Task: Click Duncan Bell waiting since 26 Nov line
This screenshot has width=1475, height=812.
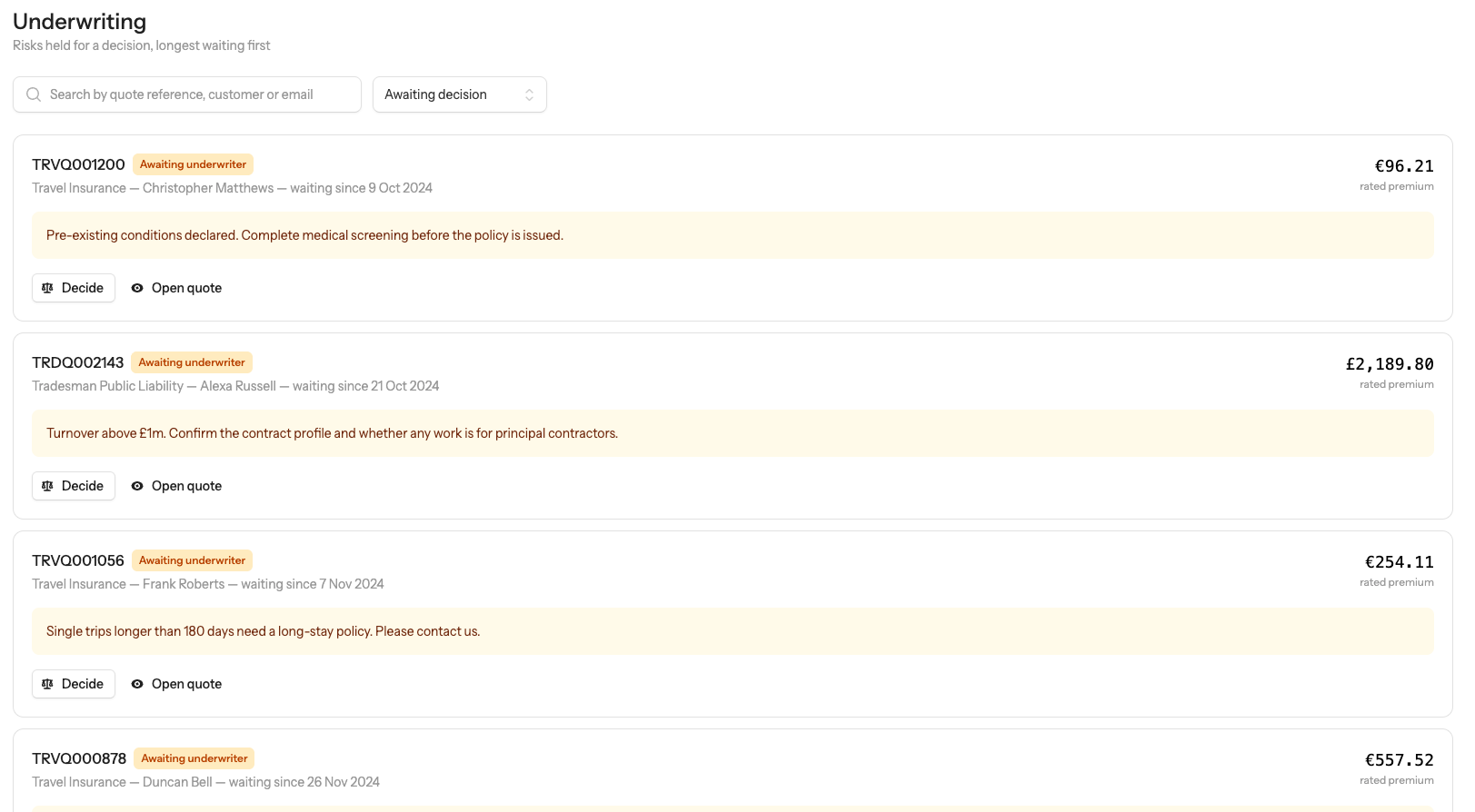Action: pos(205,782)
